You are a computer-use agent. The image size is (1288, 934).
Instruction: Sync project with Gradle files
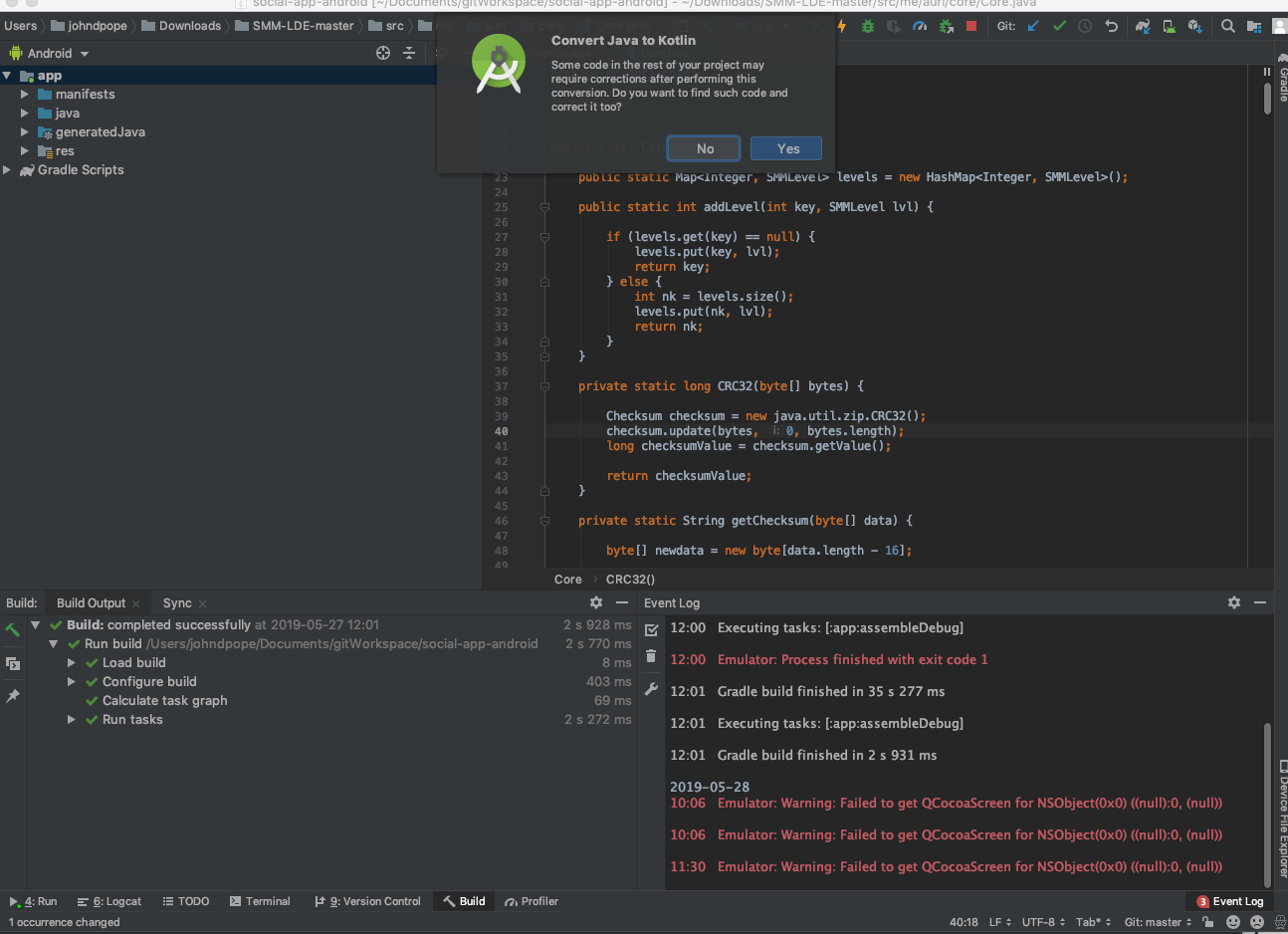point(1143,26)
